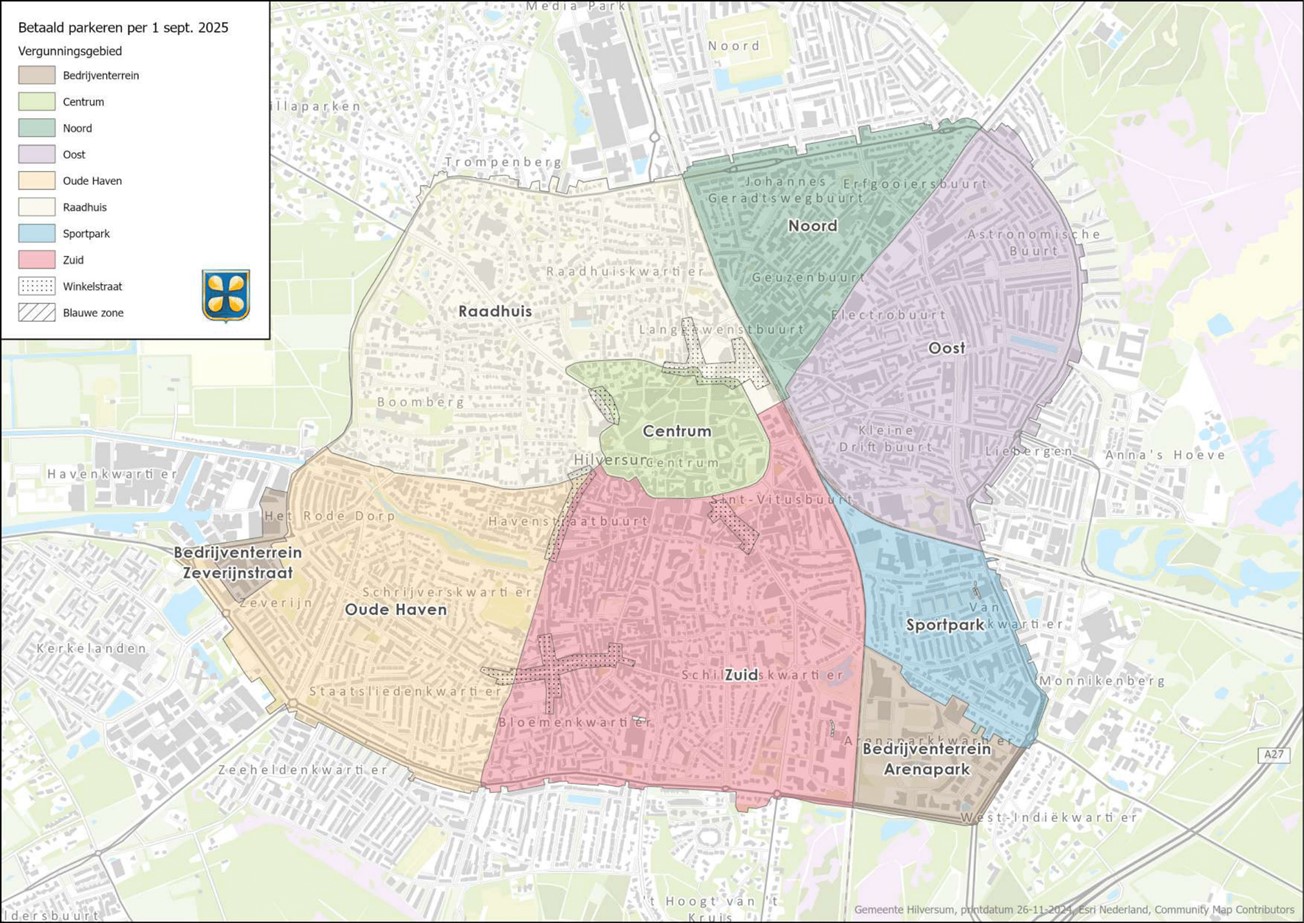Click the Blauwe zone hatched legend symbol

point(36,313)
